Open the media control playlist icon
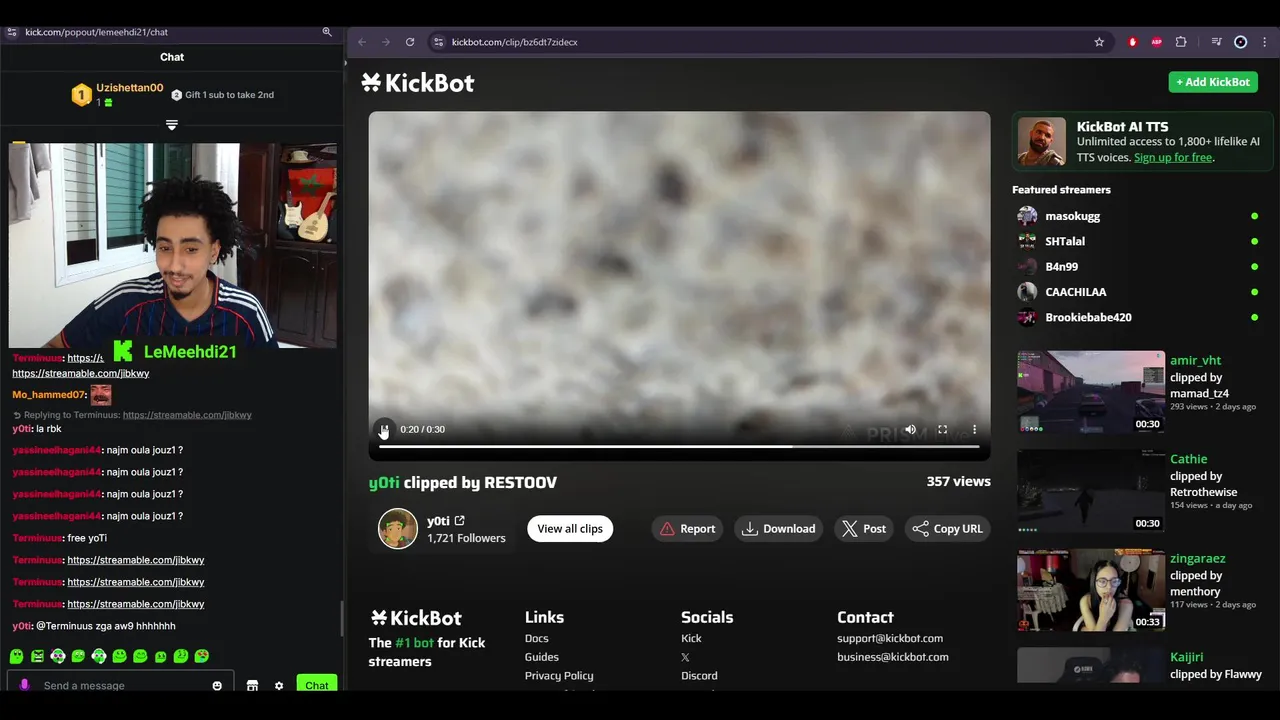This screenshot has height=720, width=1280. (x=1216, y=42)
